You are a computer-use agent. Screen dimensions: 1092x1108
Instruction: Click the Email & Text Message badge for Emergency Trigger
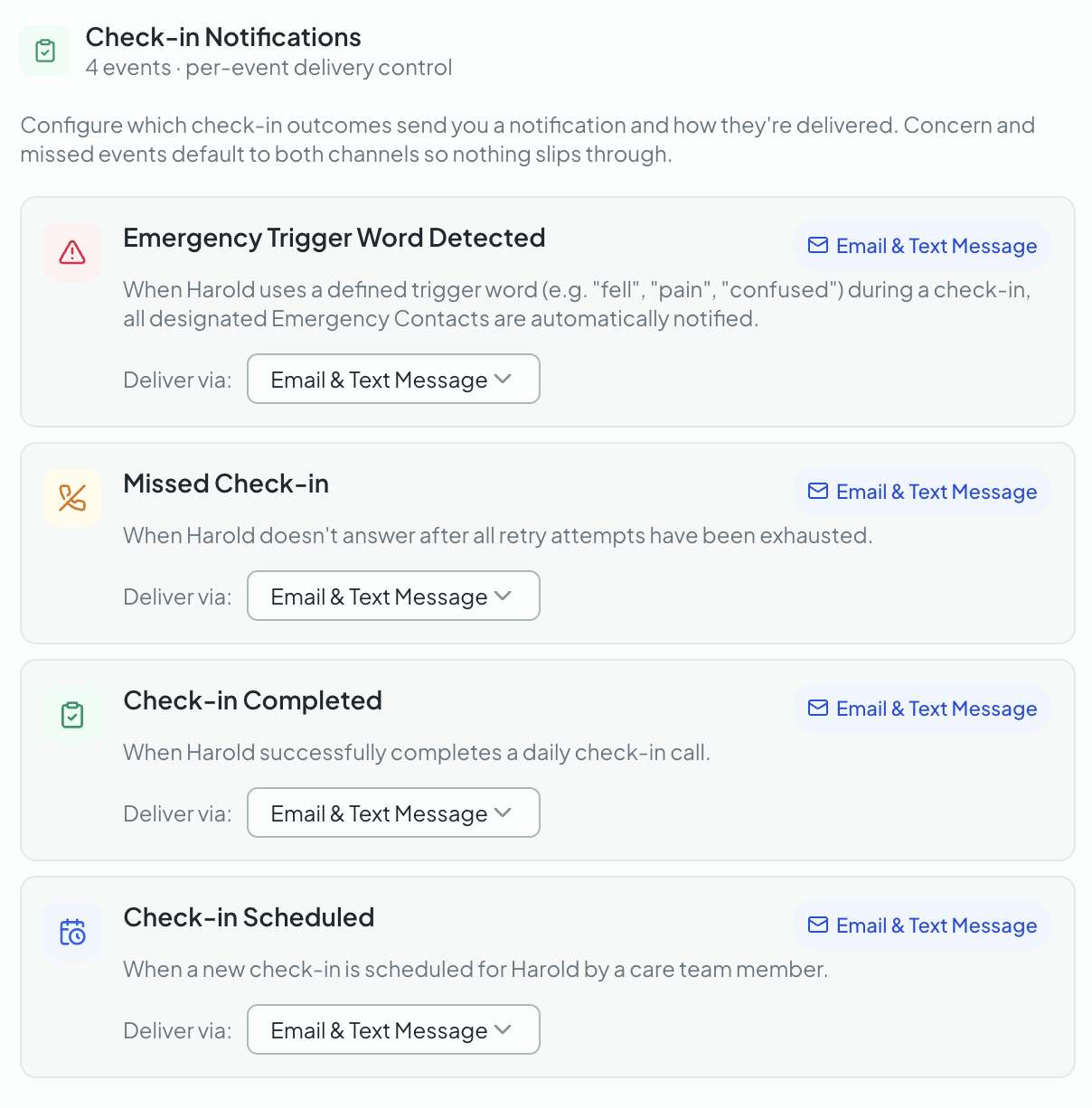(x=921, y=245)
